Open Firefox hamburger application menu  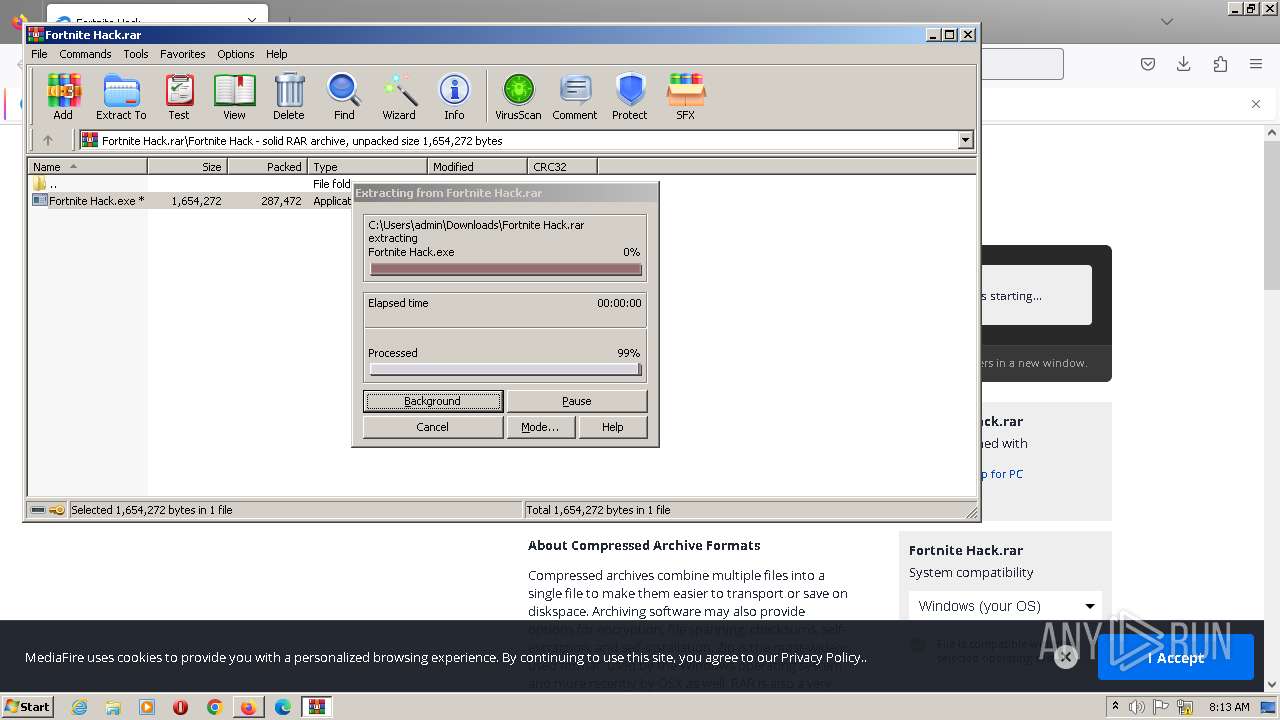[x=1256, y=64]
